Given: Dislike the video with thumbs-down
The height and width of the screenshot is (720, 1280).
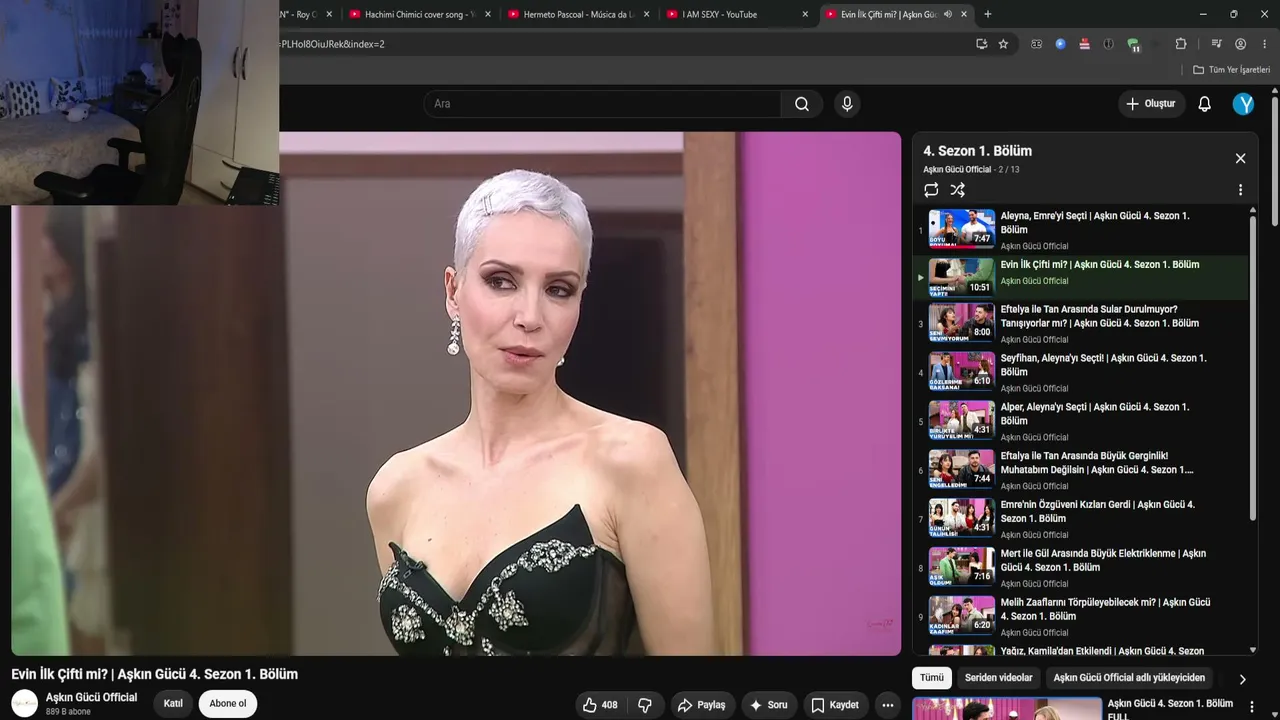Looking at the screenshot, I should (645, 705).
